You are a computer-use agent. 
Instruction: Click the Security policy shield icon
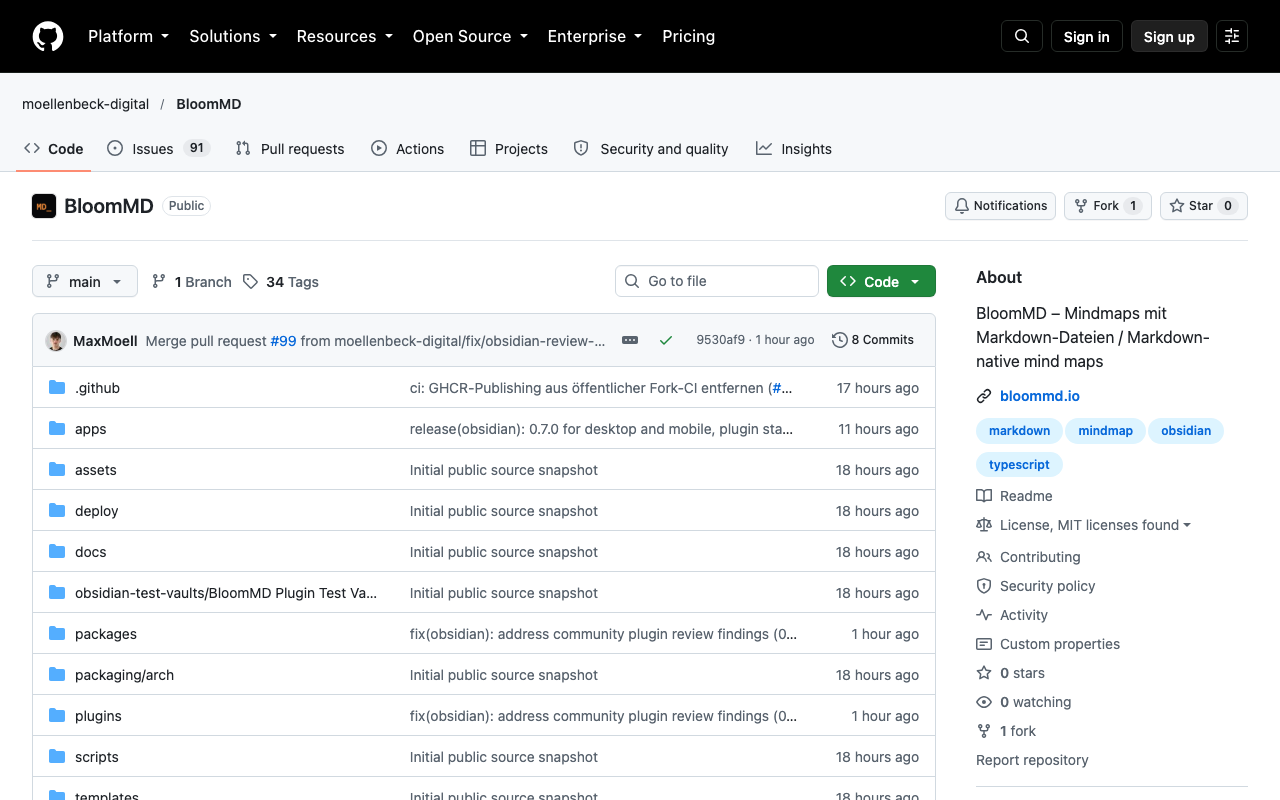click(x=984, y=586)
